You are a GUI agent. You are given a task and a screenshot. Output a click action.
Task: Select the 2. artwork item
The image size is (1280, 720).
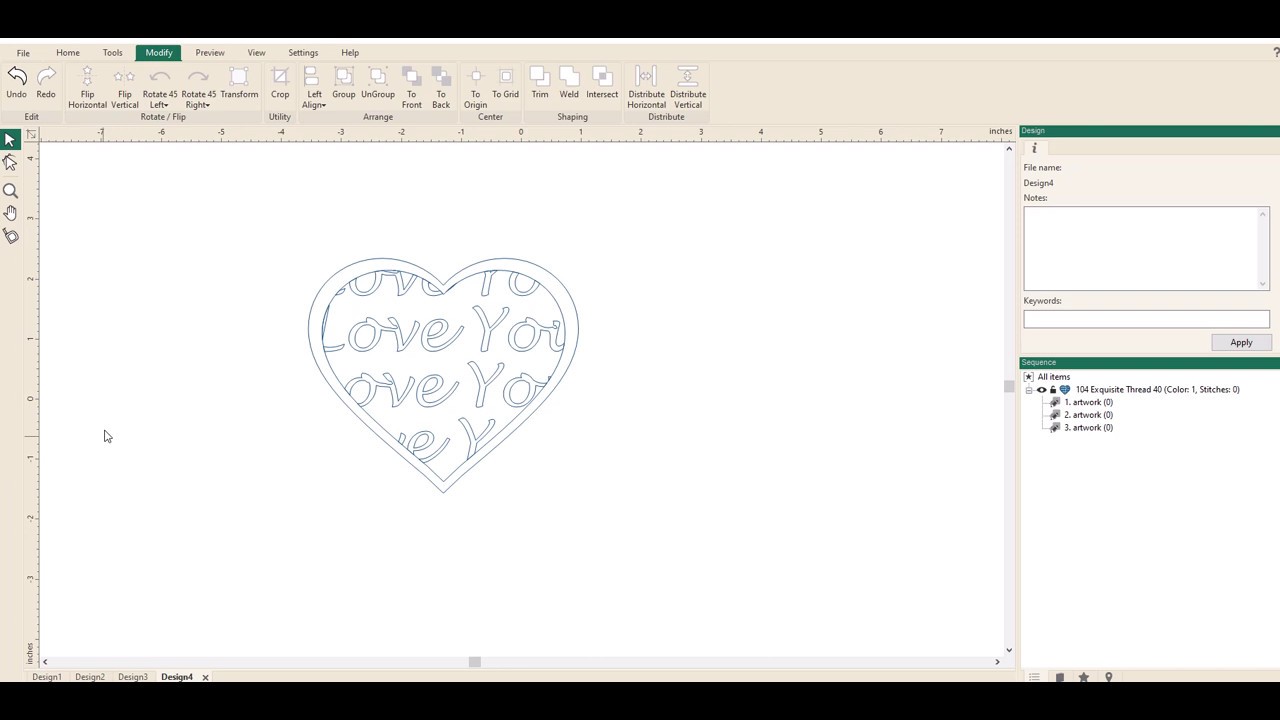point(1088,415)
